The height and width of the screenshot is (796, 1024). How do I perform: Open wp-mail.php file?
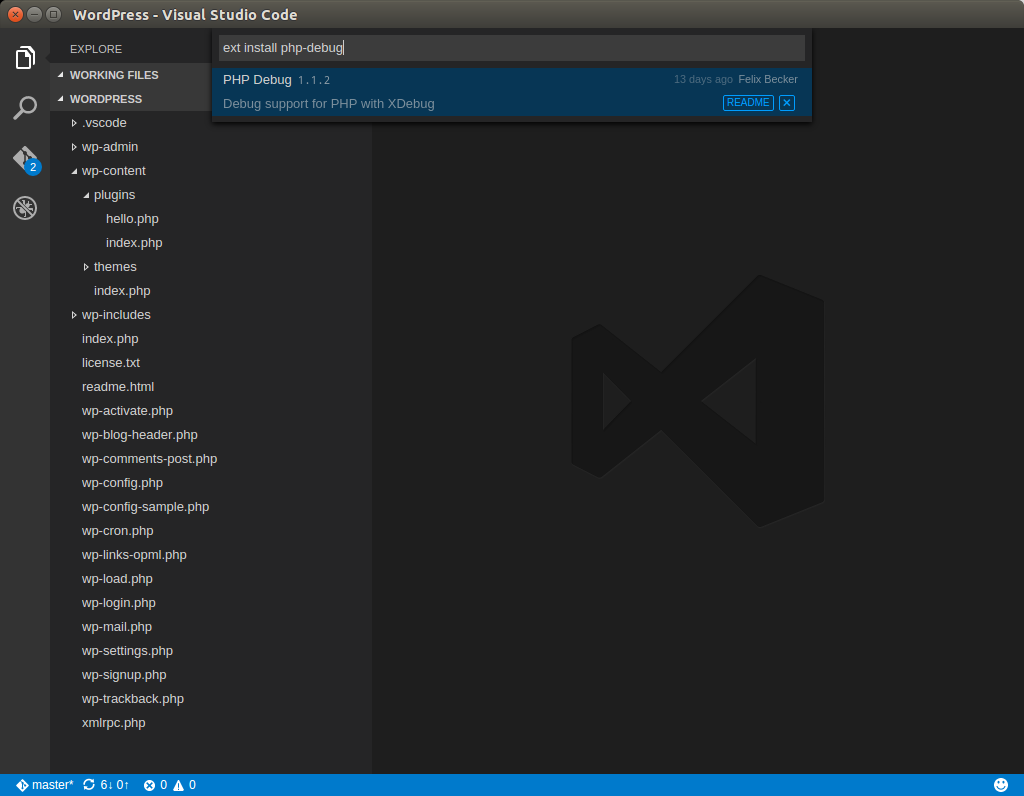point(117,627)
